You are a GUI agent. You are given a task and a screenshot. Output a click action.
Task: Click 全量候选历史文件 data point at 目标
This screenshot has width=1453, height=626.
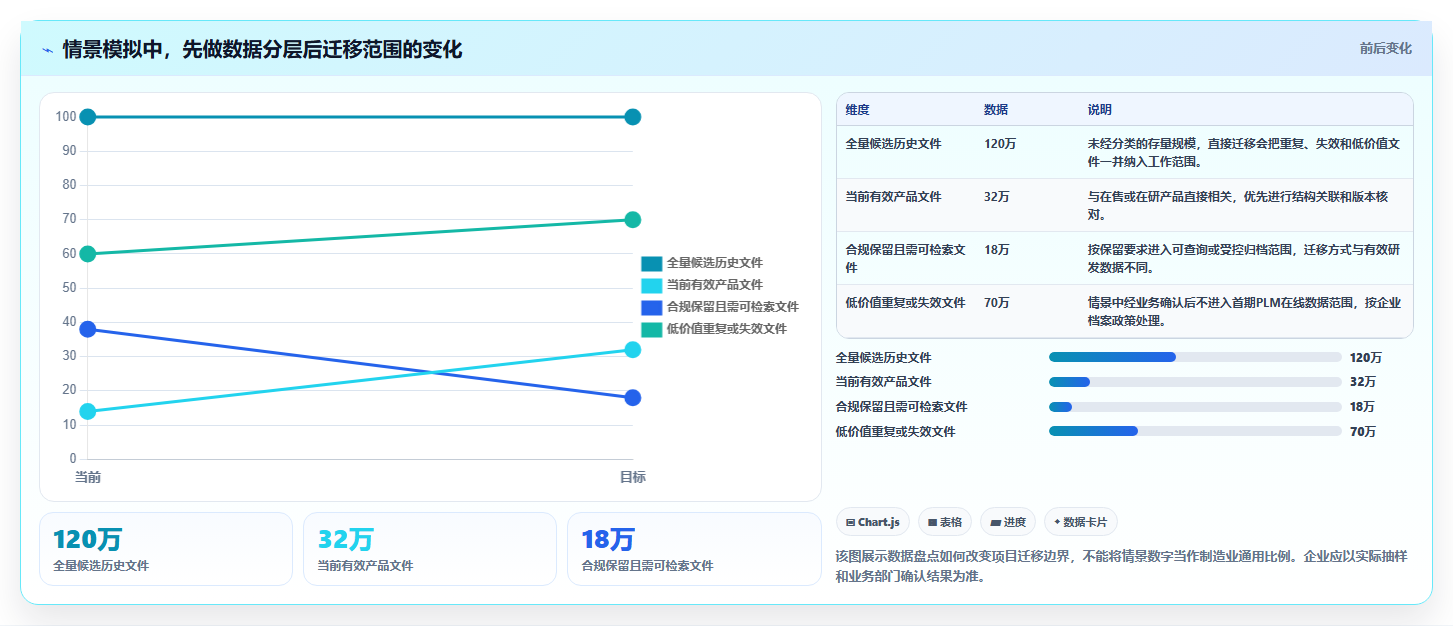(x=632, y=117)
